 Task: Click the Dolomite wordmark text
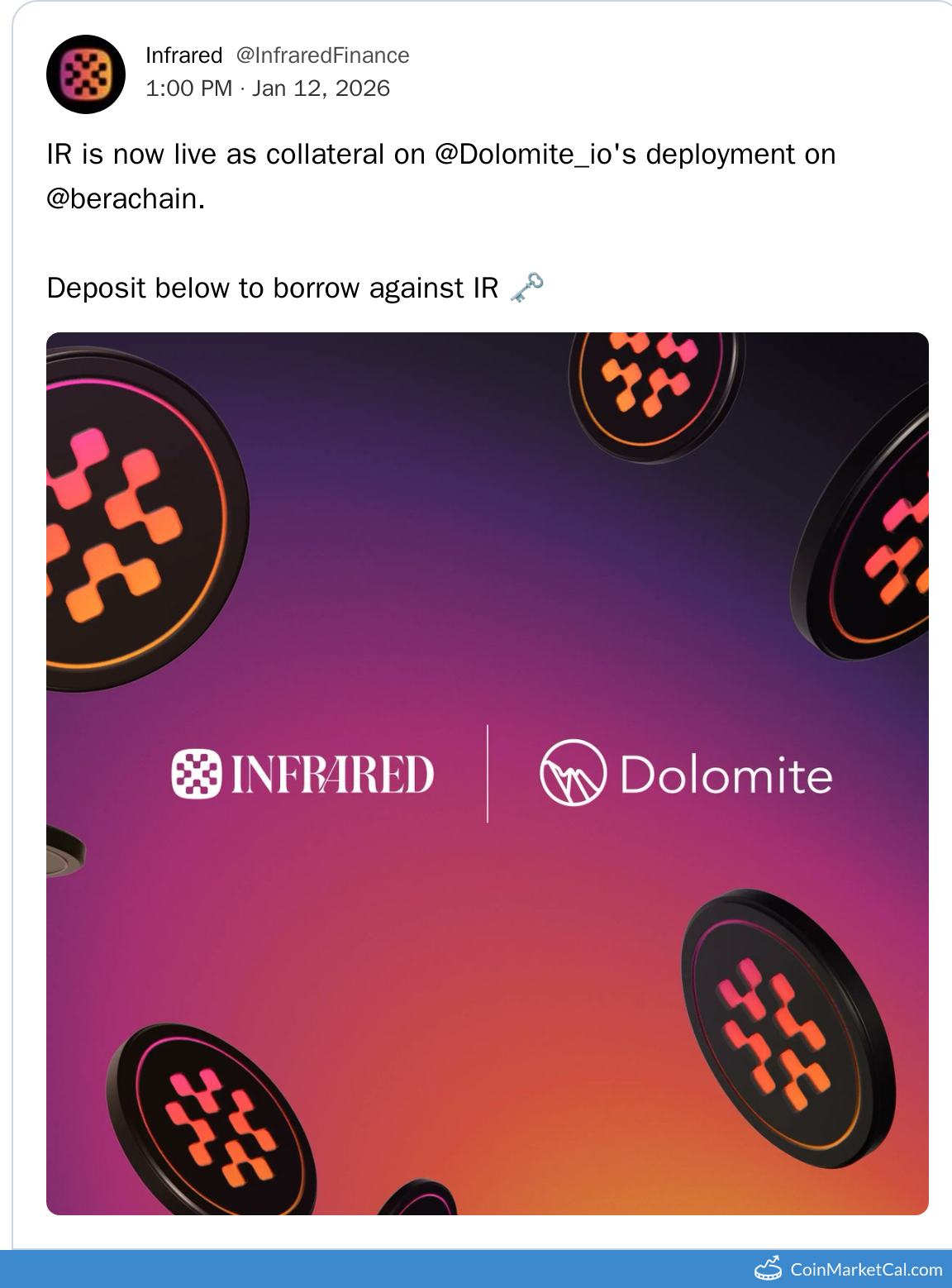[726, 775]
